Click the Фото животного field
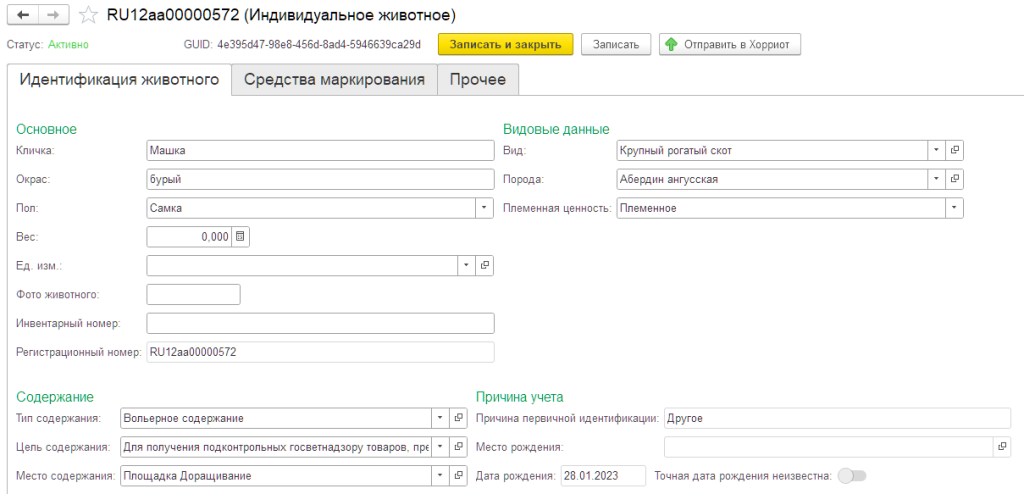 click(x=193, y=294)
